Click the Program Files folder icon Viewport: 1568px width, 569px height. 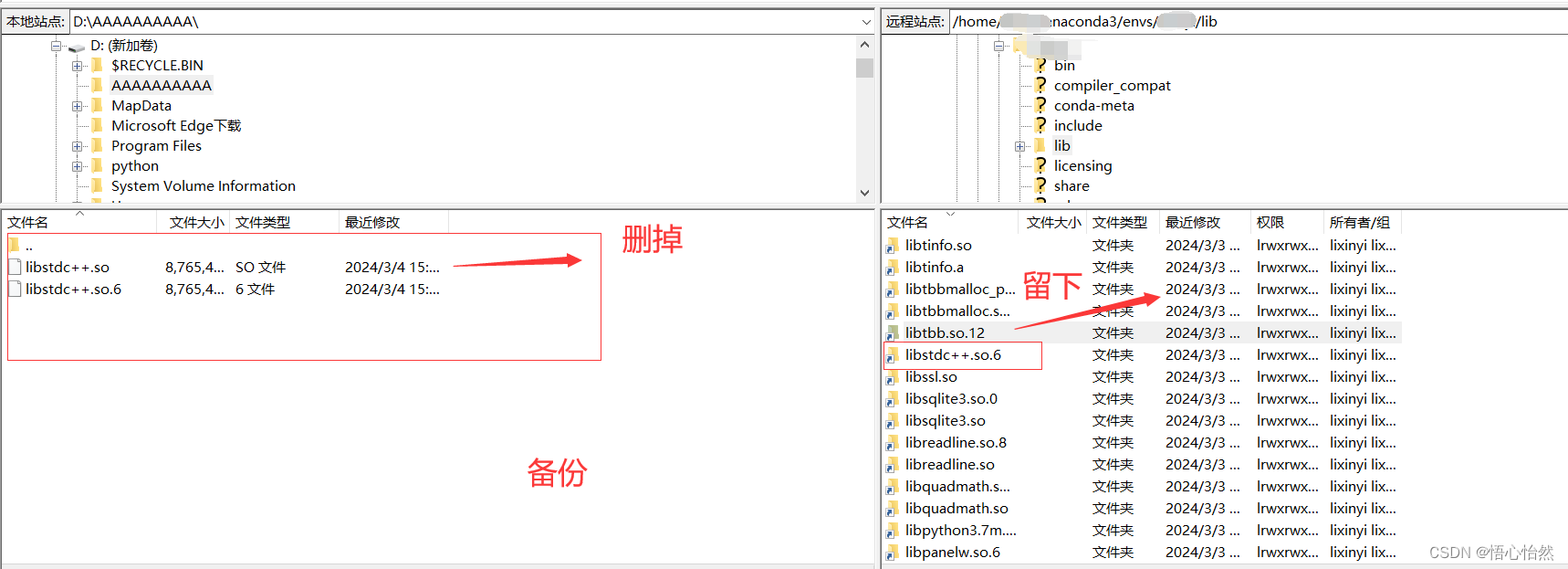point(97,145)
